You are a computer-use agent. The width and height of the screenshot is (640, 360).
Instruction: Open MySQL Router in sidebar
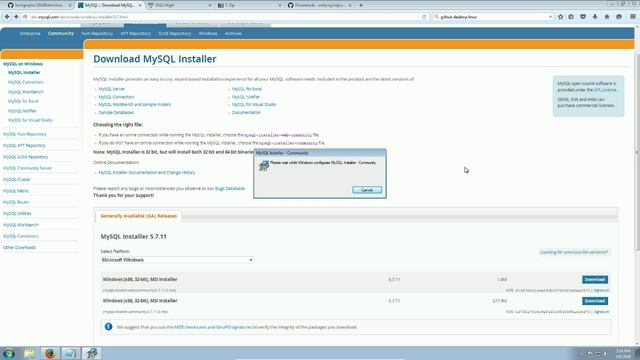click(x=16, y=202)
